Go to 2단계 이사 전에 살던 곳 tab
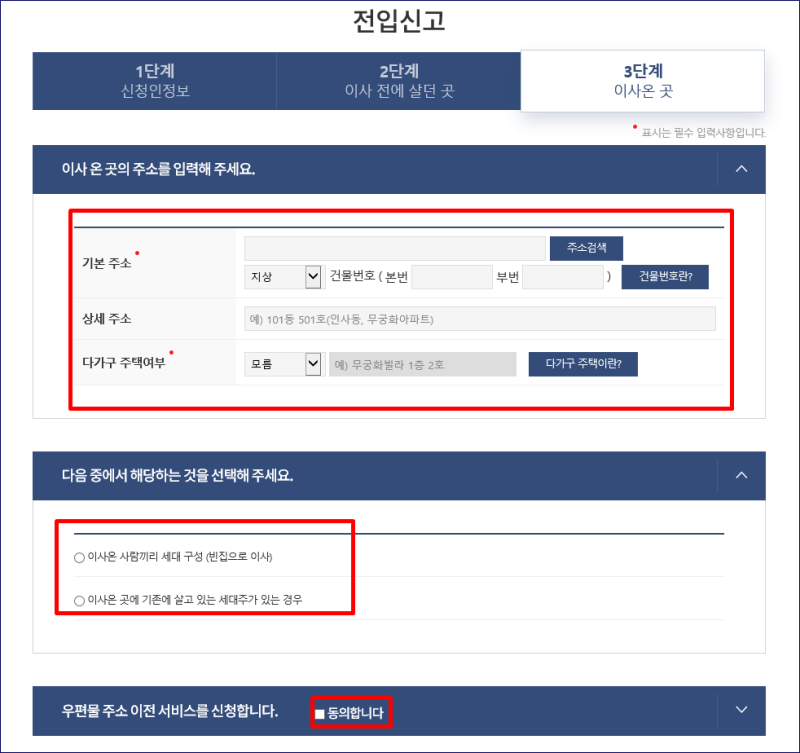The image size is (800, 753). coord(399,81)
